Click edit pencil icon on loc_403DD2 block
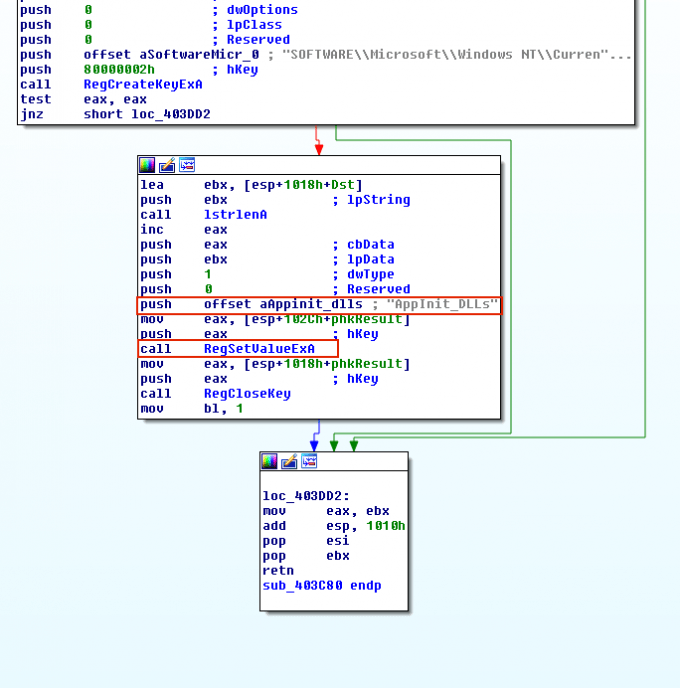680x688 pixels. click(x=289, y=461)
